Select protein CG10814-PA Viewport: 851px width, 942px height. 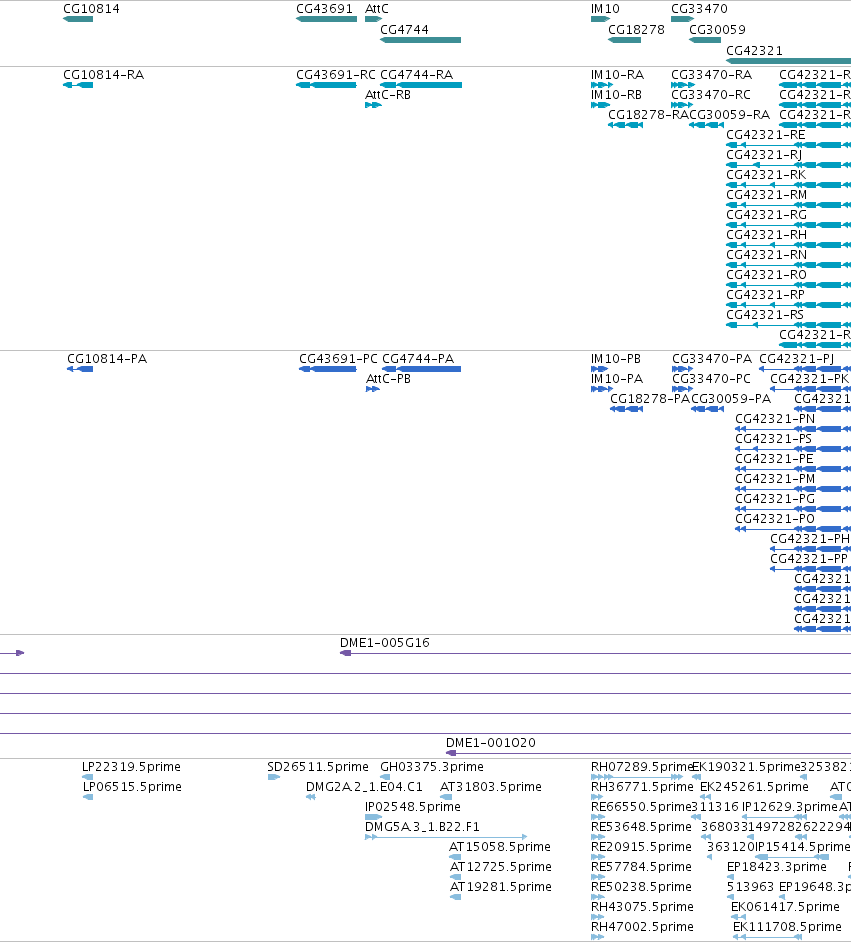(80, 369)
